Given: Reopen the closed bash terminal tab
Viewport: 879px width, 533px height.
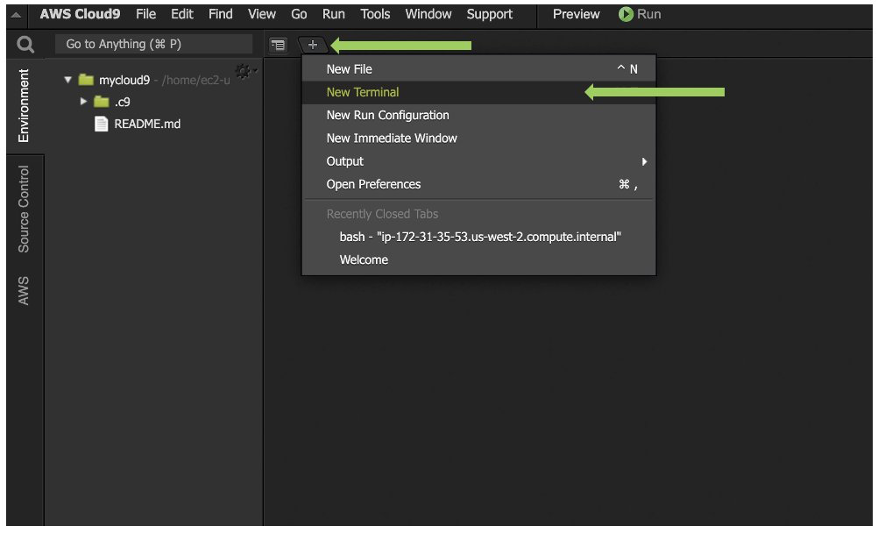Looking at the screenshot, I should [479, 237].
